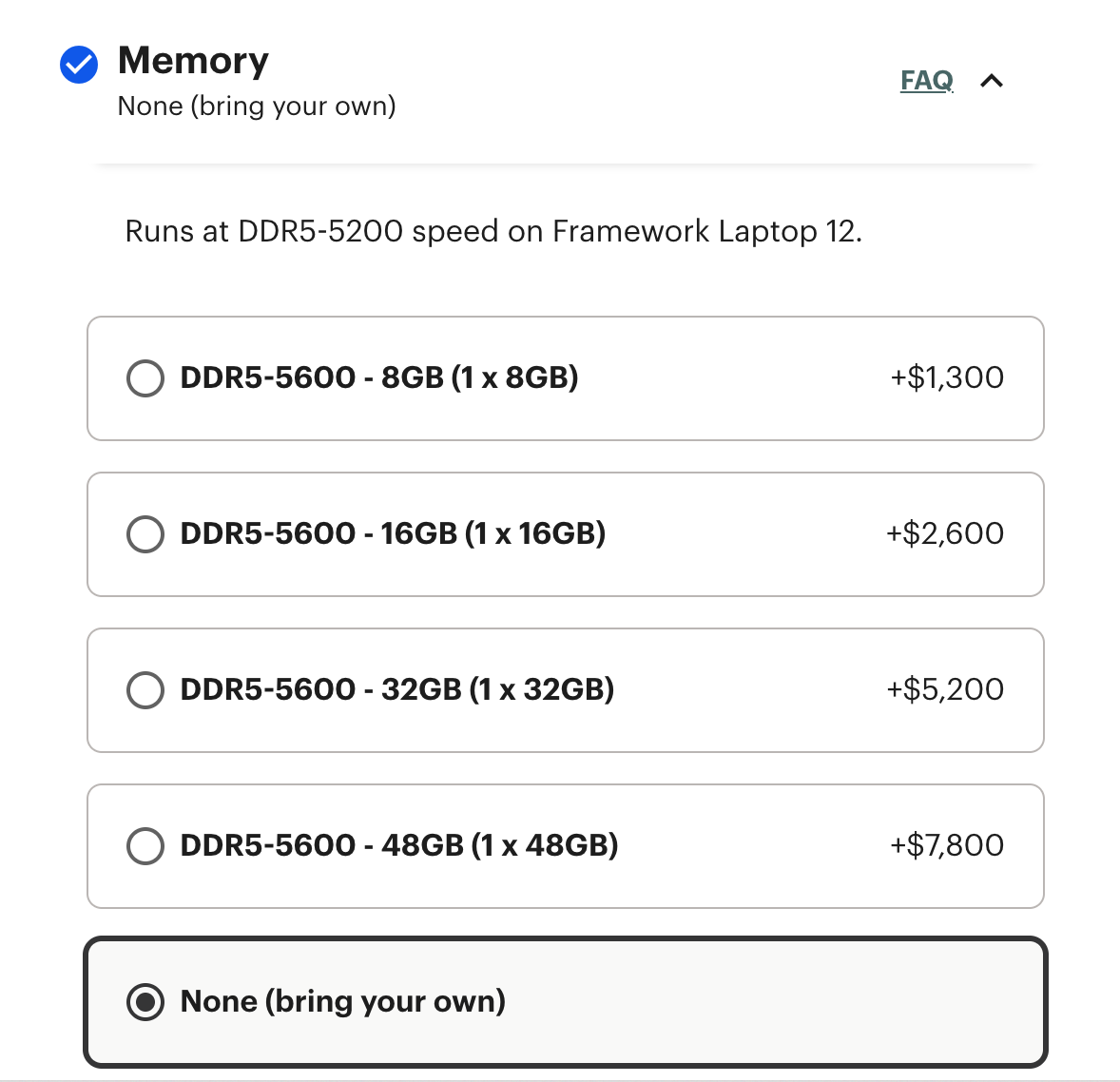This screenshot has height=1082, width=1120.
Task: Choose the 32GB memory radio button
Action: click(145, 690)
